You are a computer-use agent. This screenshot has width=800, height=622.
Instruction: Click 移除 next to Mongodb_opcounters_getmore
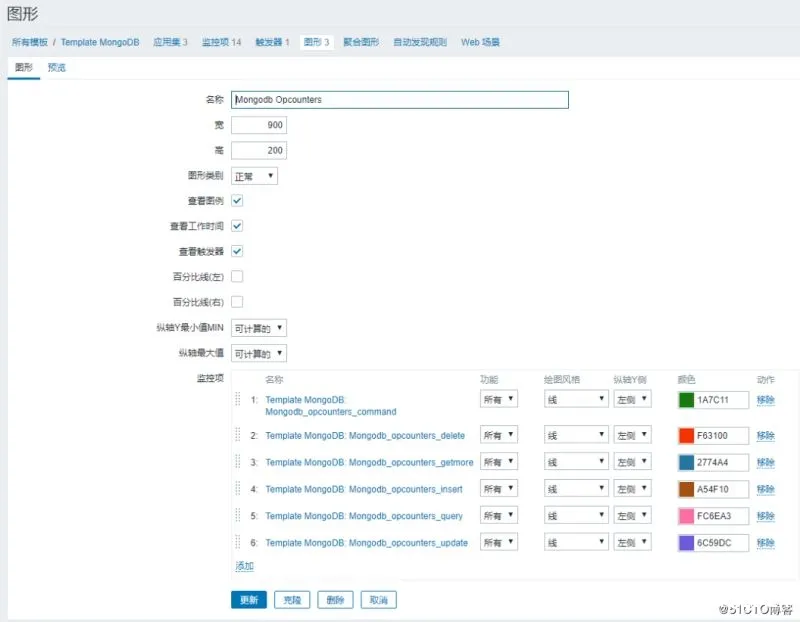click(x=764, y=461)
